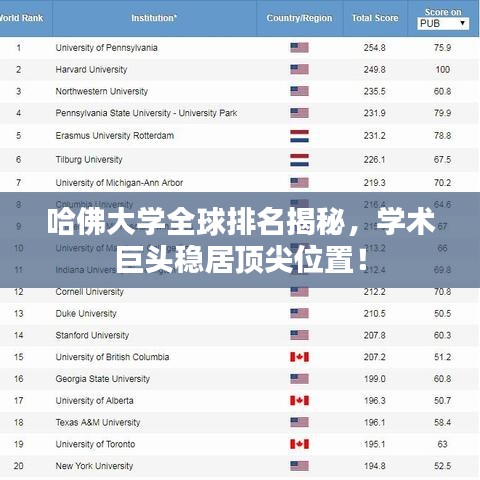Viewport: 480px width, 480px height.
Task: Click the US flag in Northwestern University row
Action: (x=299, y=91)
